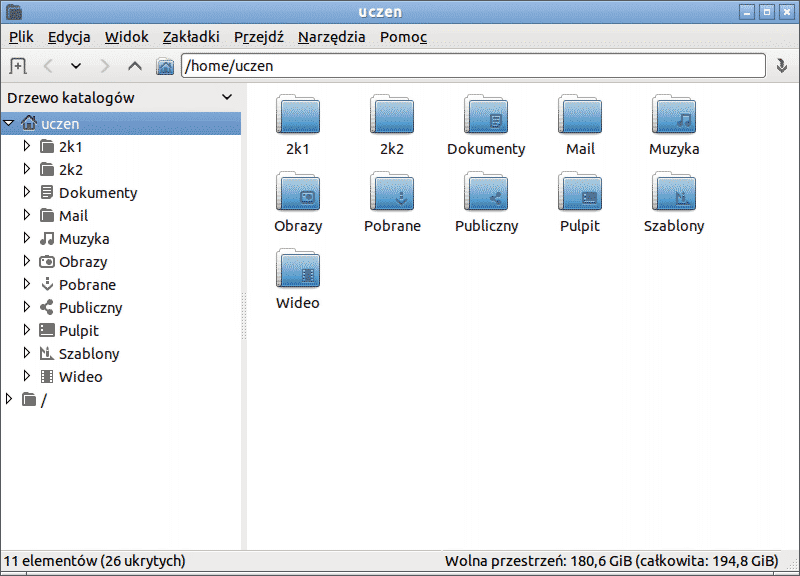Image resolution: width=800 pixels, height=576 pixels.
Task: Open the Muzyka folder icon
Action: tap(674, 115)
